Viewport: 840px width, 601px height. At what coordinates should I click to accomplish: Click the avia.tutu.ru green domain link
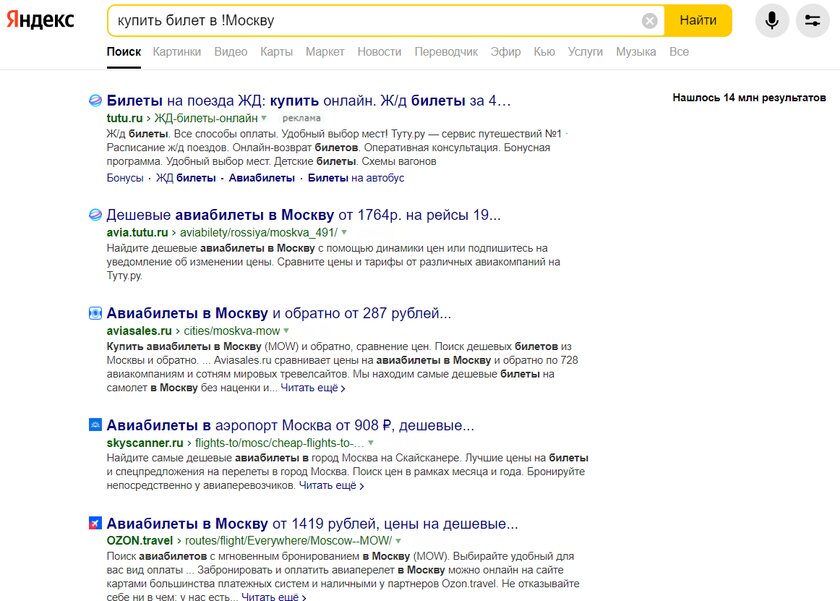coord(137,232)
